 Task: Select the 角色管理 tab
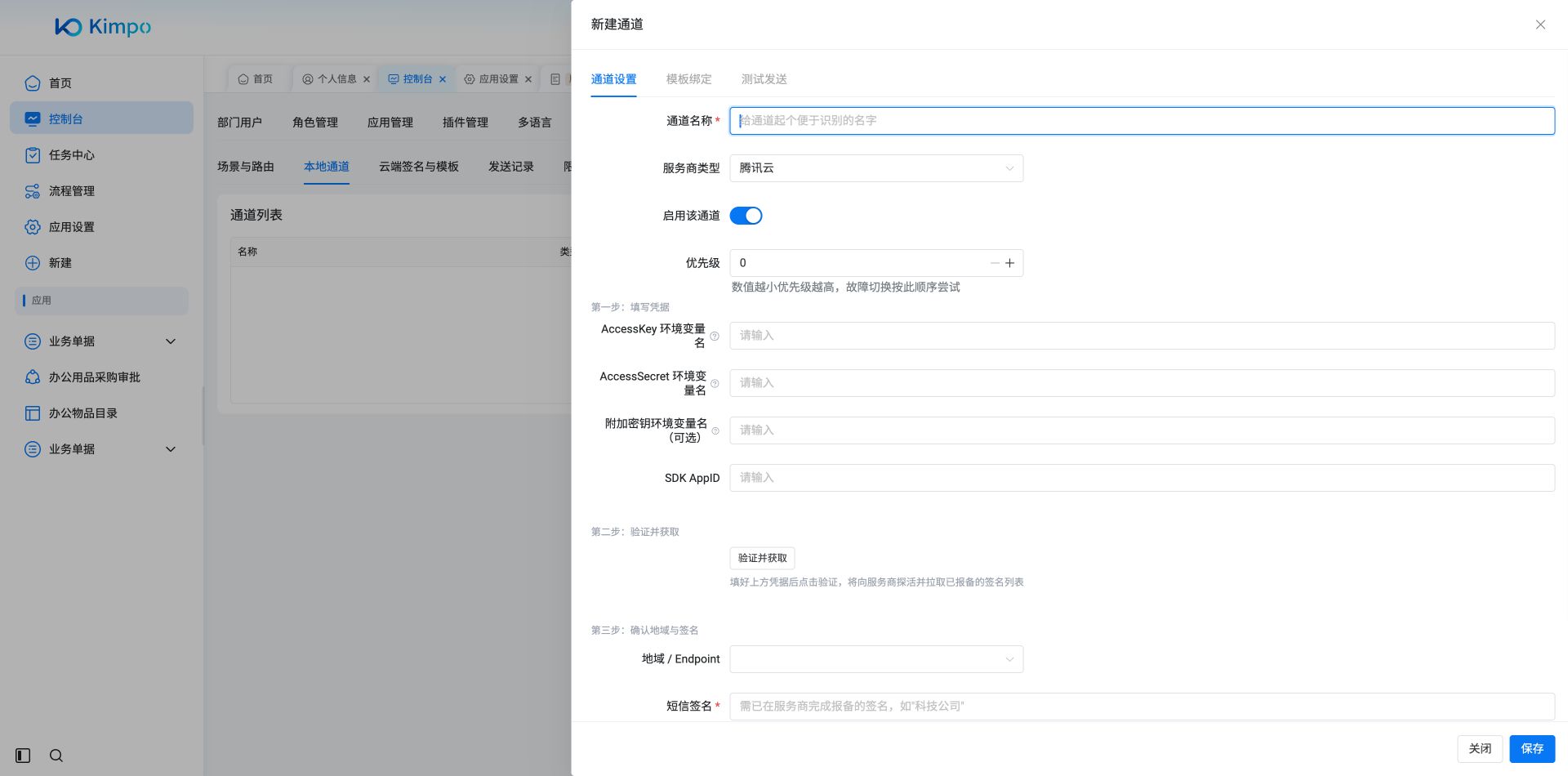(315, 123)
